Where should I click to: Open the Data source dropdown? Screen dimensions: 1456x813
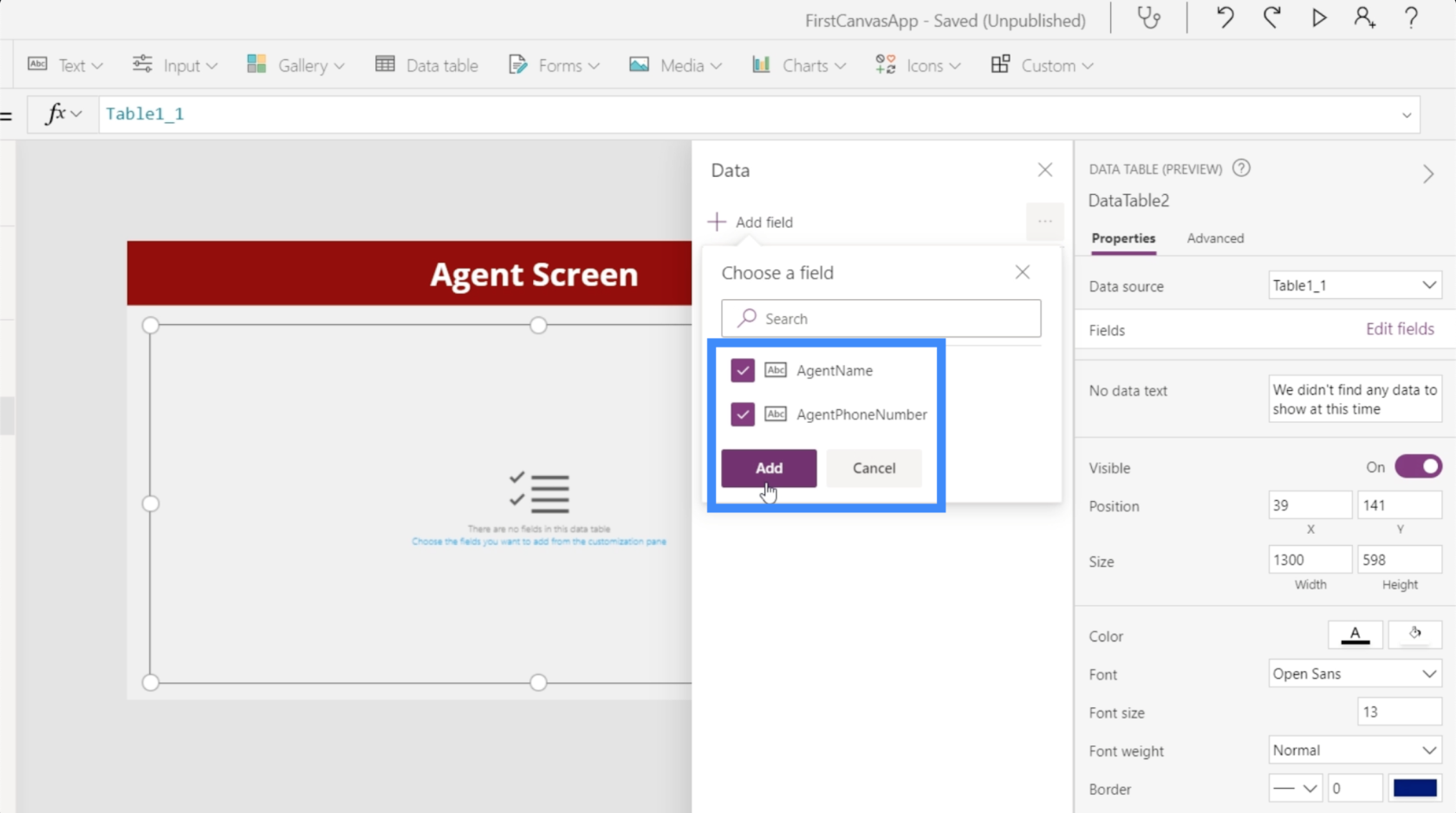click(x=1355, y=285)
